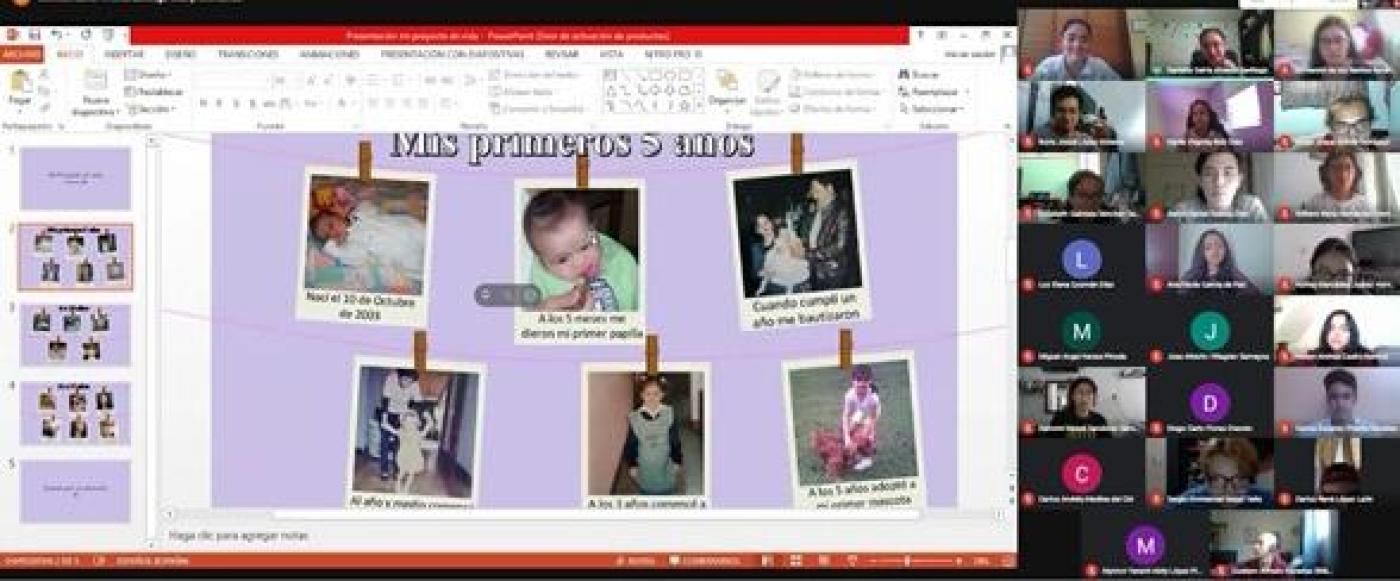Switch to reading view in the status bar
Screen dimensions: 1400x581
tap(823, 561)
